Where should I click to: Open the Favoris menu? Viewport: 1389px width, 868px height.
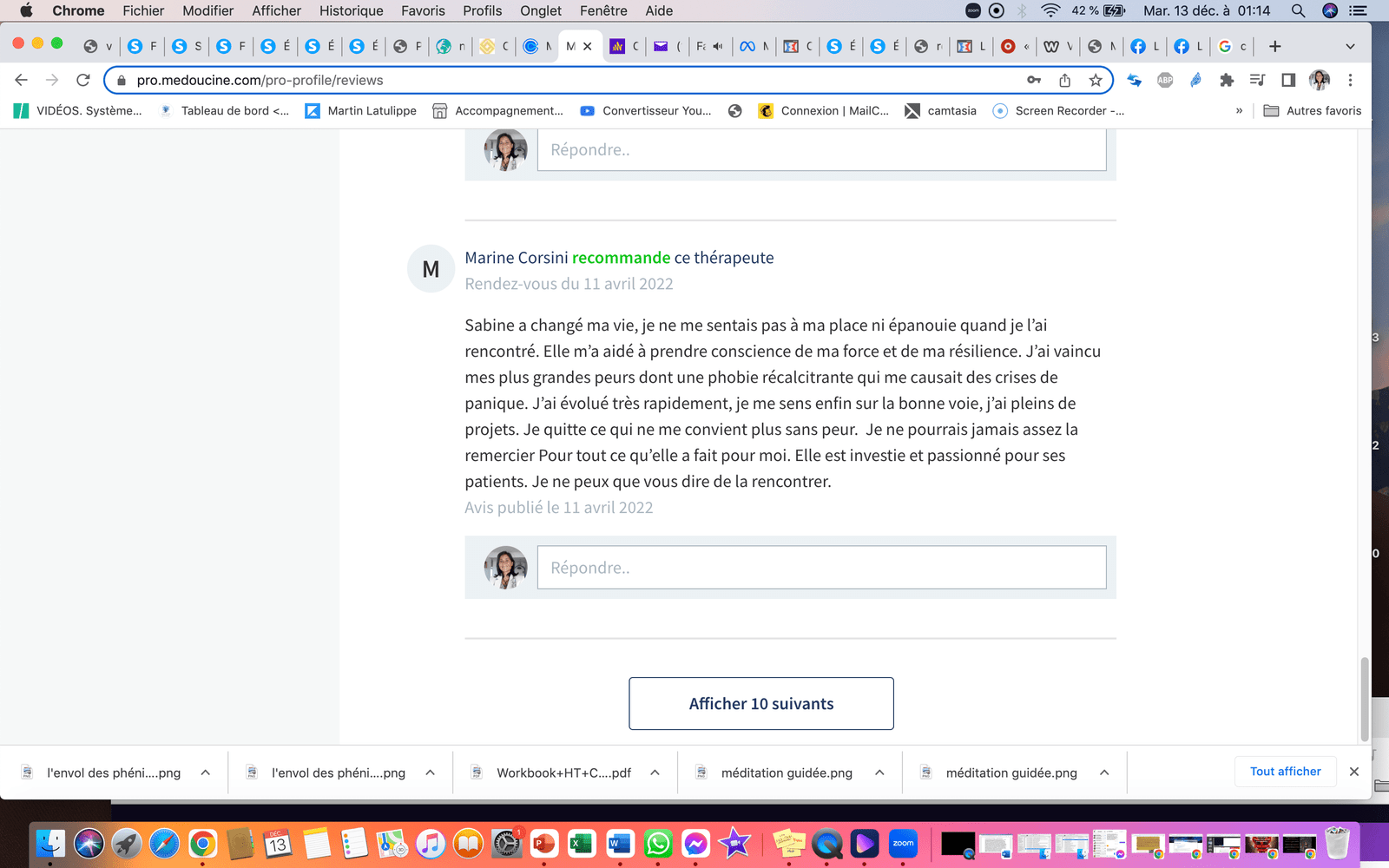click(x=423, y=10)
